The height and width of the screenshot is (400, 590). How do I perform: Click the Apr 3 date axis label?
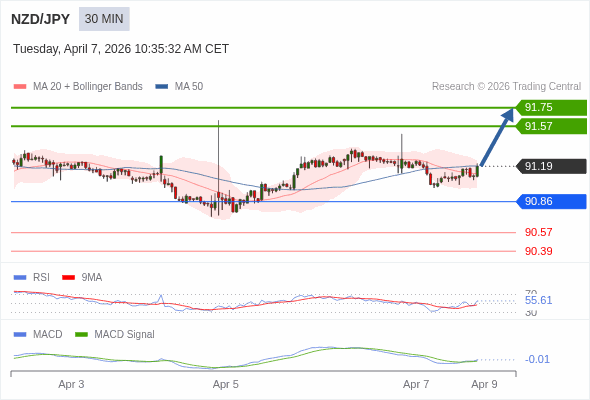click(x=71, y=384)
